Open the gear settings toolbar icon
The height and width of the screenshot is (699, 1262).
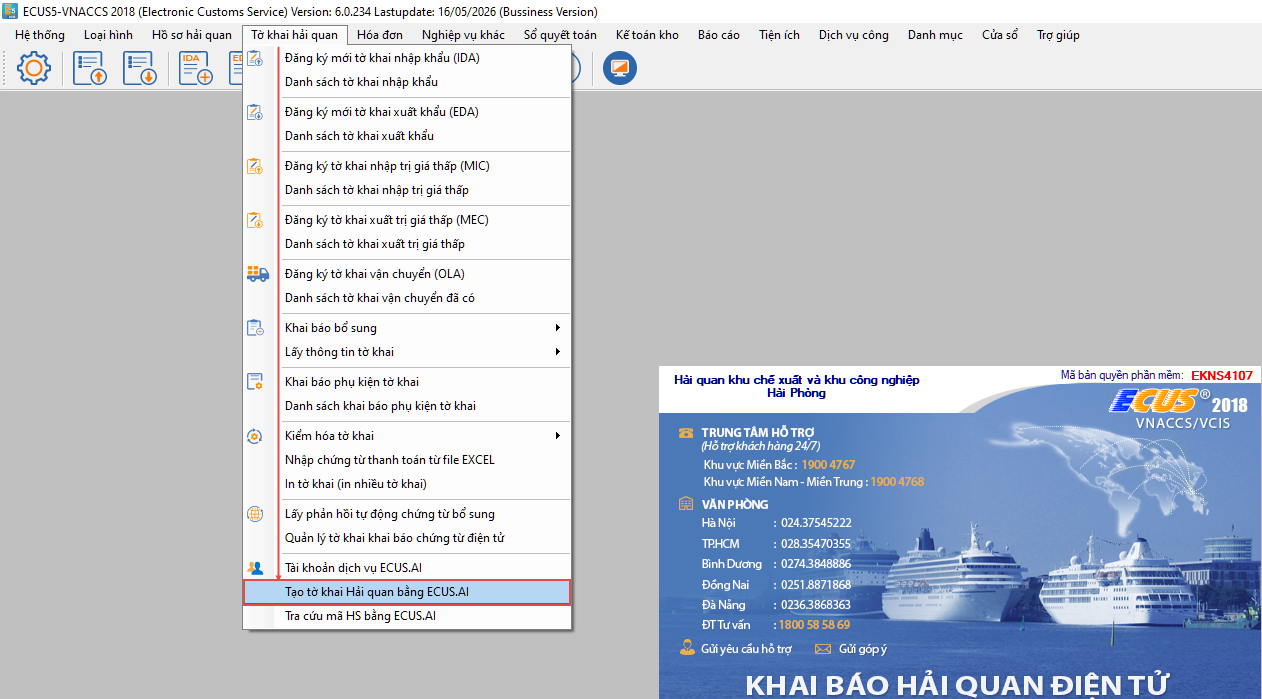click(x=34, y=68)
